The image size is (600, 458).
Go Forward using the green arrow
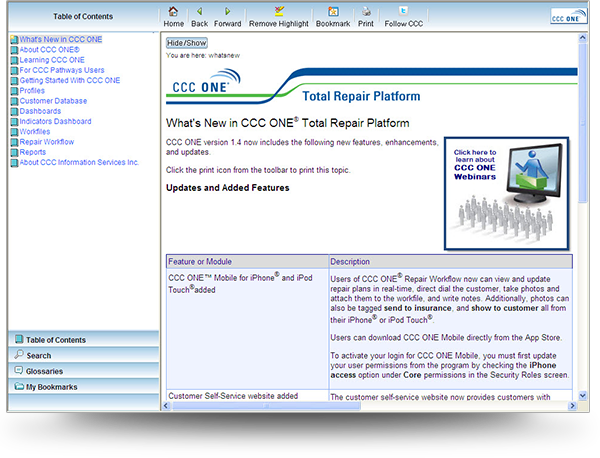(x=227, y=11)
